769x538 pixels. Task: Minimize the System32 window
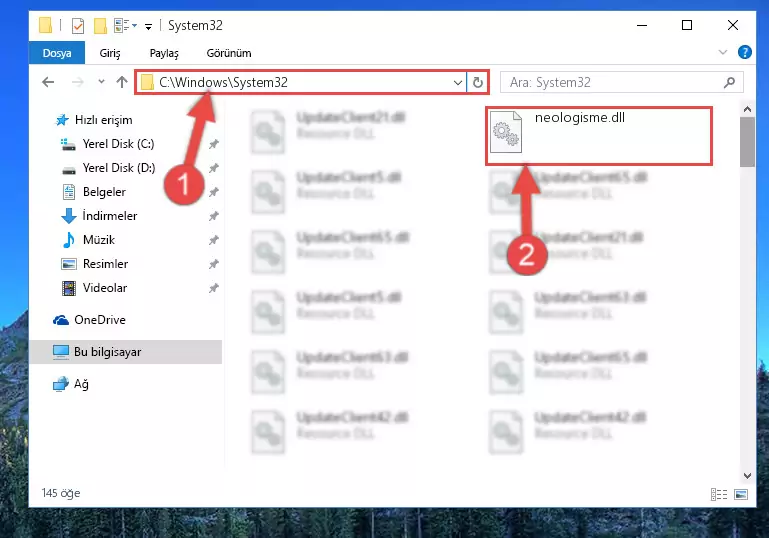tap(642, 25)
